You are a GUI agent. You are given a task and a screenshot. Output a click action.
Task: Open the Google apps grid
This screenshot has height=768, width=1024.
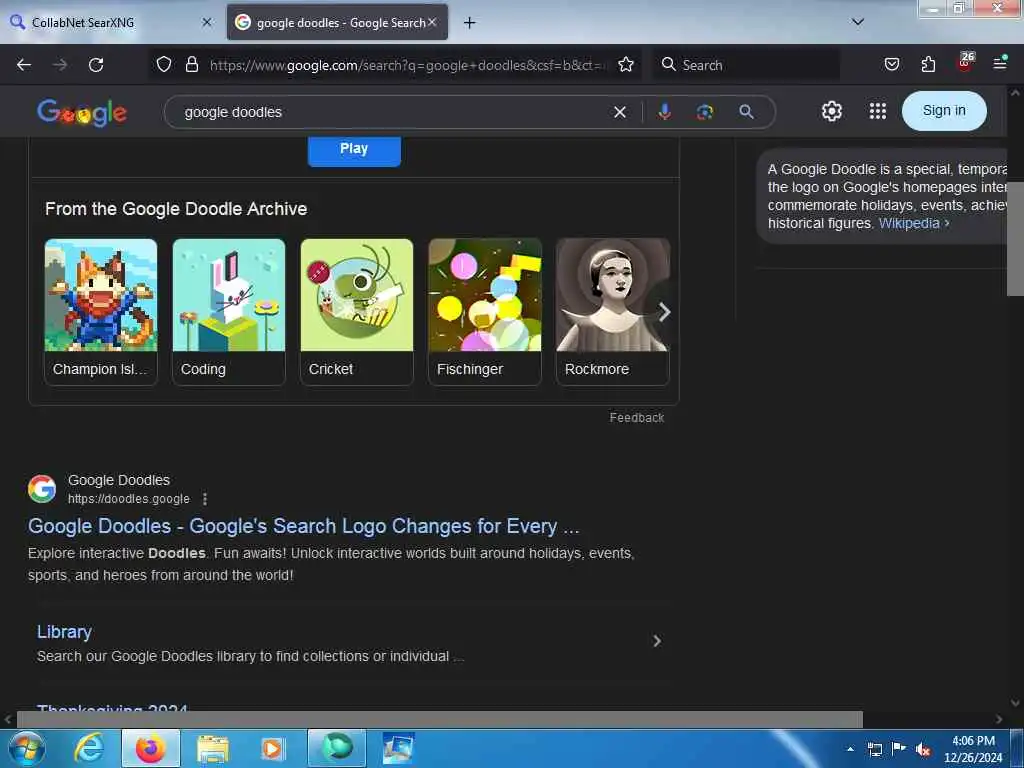click(878, 112)
